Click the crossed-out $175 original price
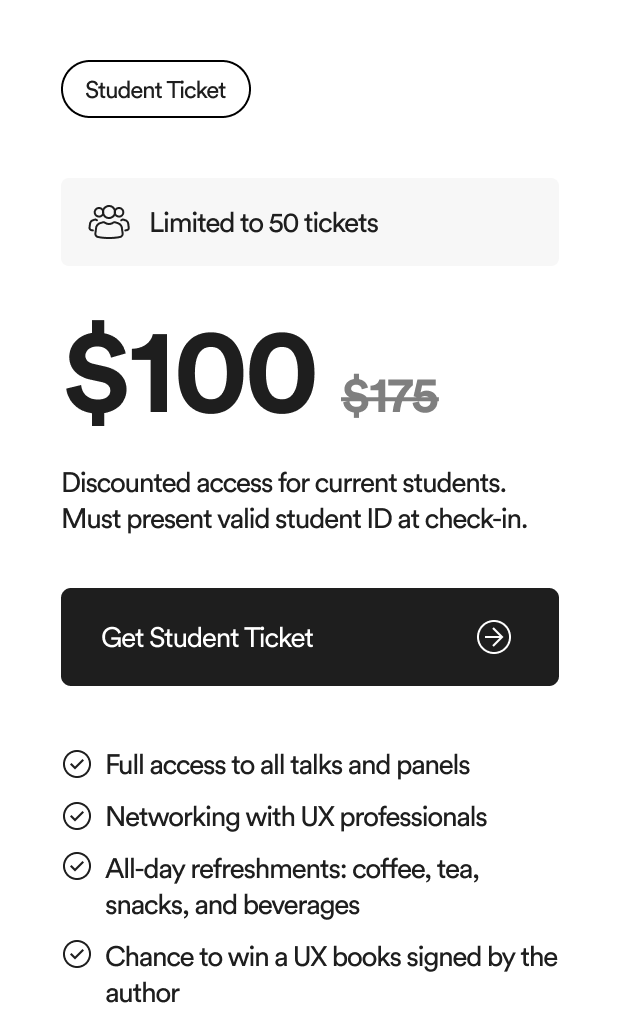 click(390, 396)
